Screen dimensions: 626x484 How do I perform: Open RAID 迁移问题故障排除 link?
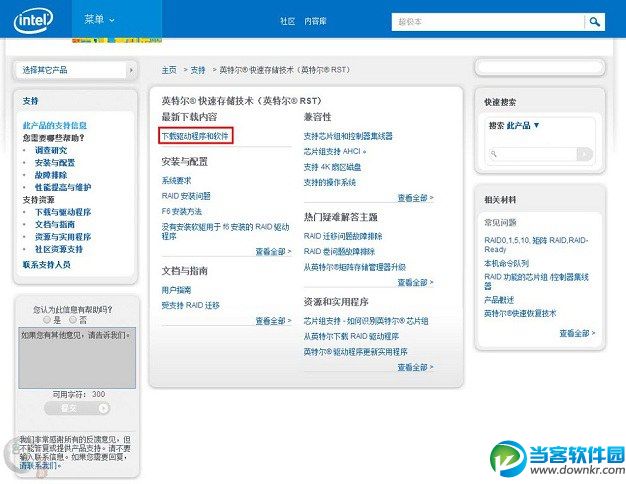click(x=343, y=236)
